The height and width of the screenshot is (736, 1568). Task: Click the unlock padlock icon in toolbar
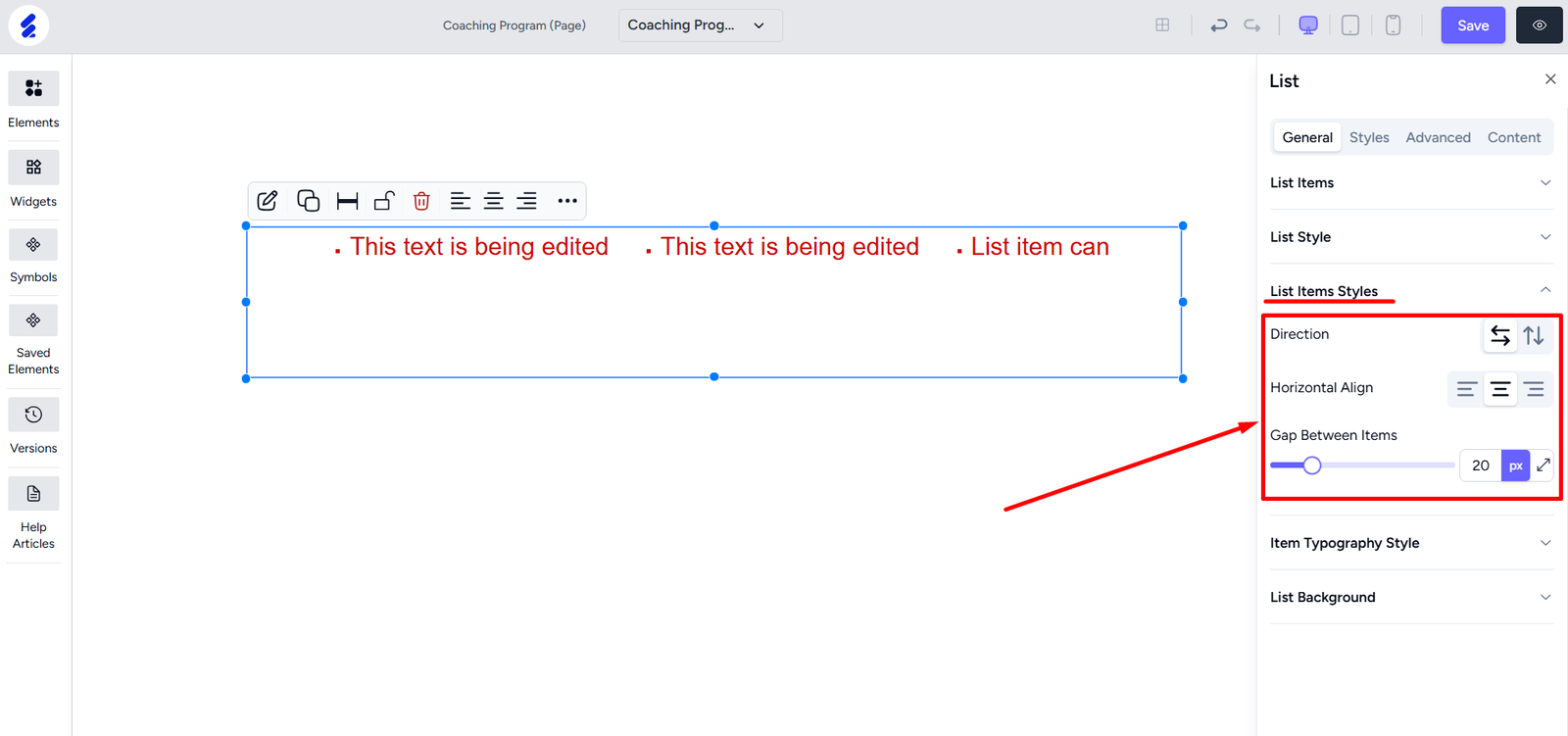(x=384, y=201)
